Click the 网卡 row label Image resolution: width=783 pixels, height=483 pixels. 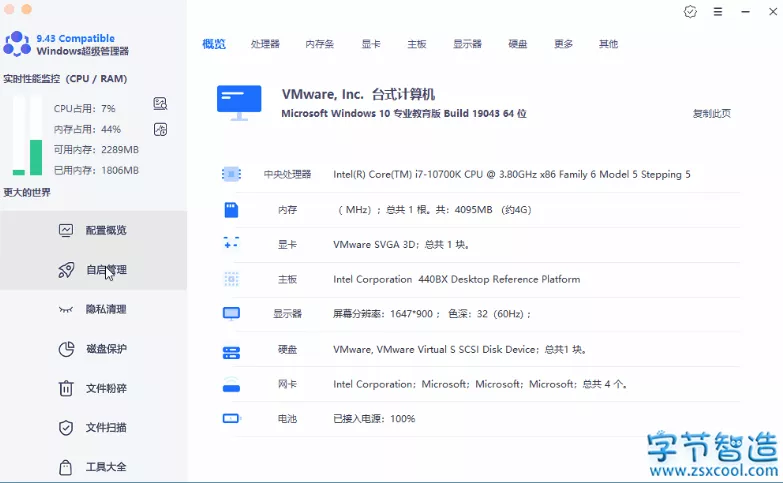pos(288,384)
